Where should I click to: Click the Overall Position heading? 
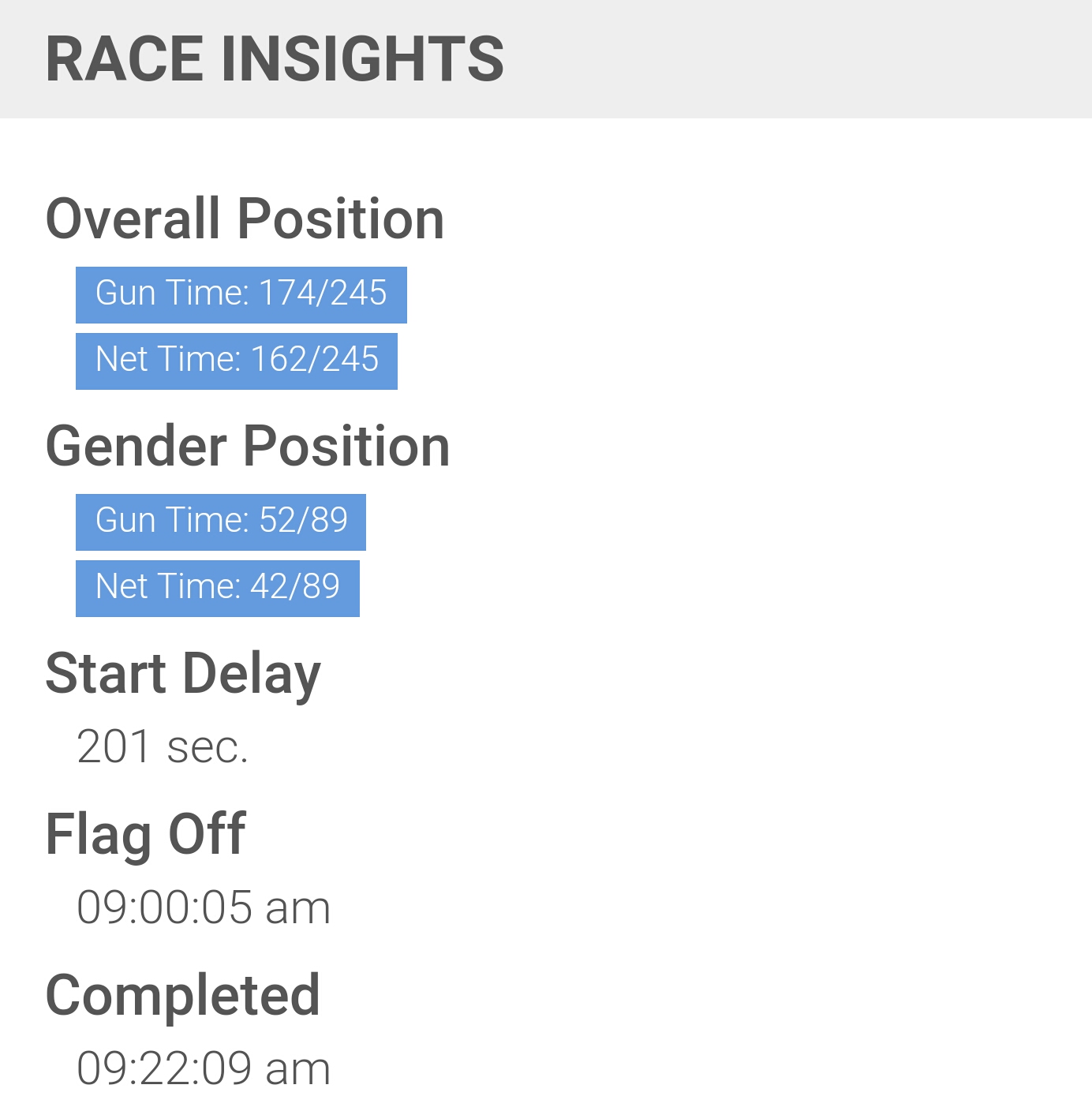point(245,219)
